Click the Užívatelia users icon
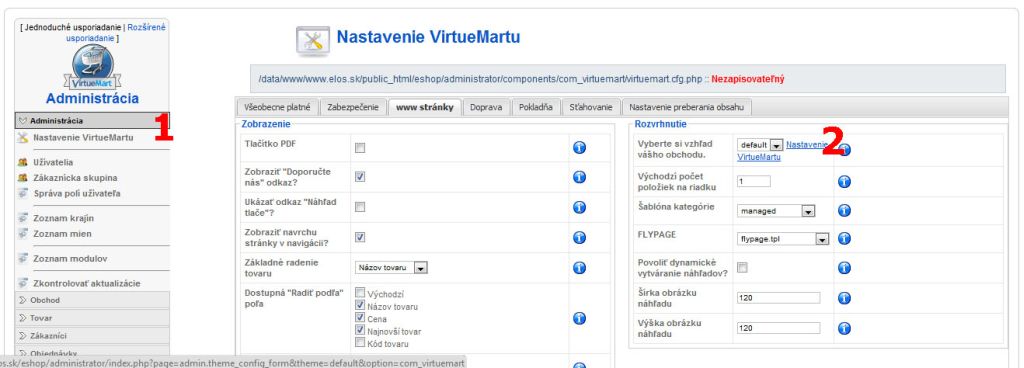Image resolution: width=1024 pixels, height=368 pixels. click(23, 162)
